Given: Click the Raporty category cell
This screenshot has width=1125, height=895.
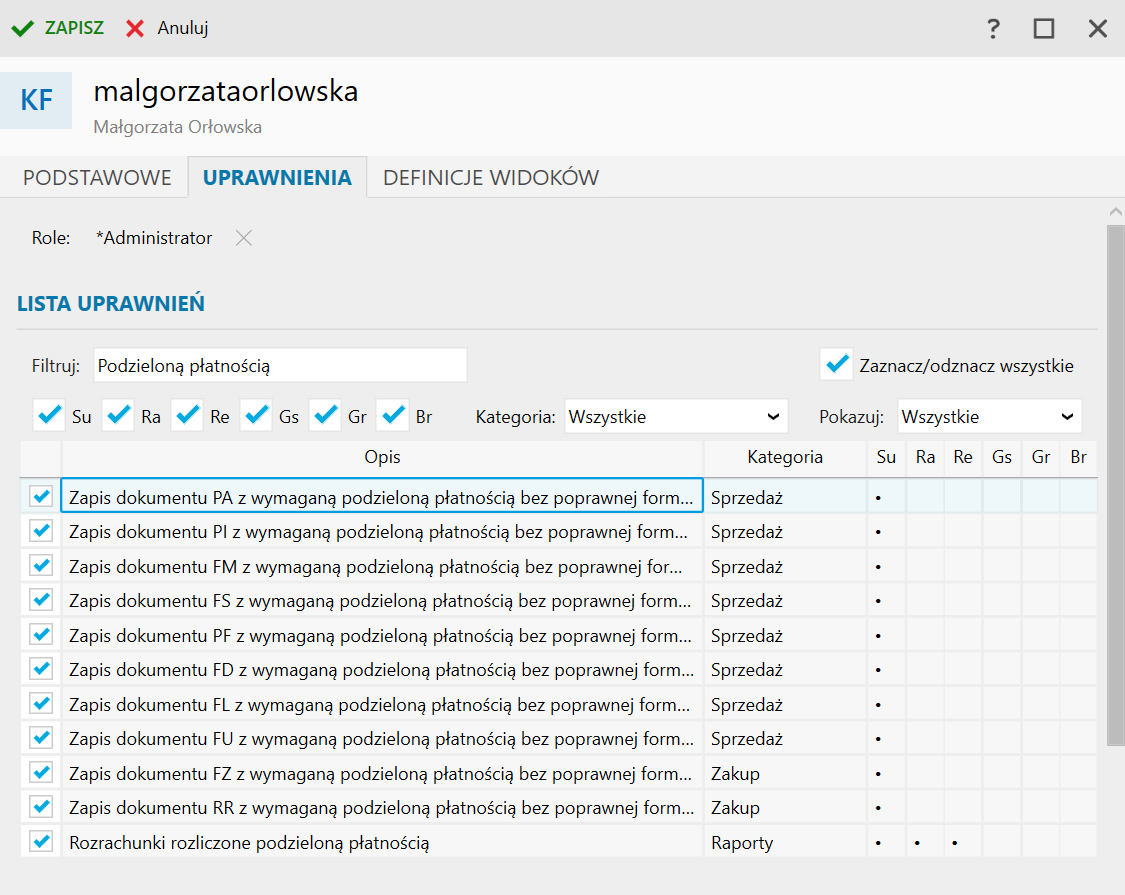Looking at the screenshot, I should click(x=785, y=843).
